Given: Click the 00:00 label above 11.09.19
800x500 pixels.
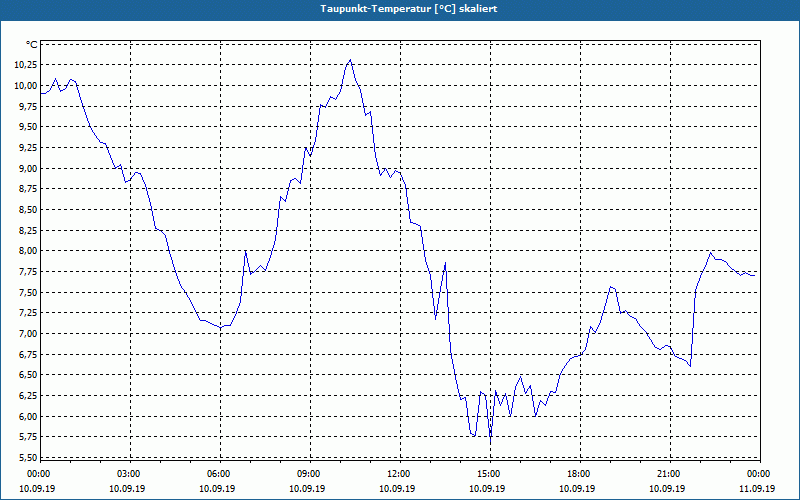Looking at the screenshot, I should 759,474.
